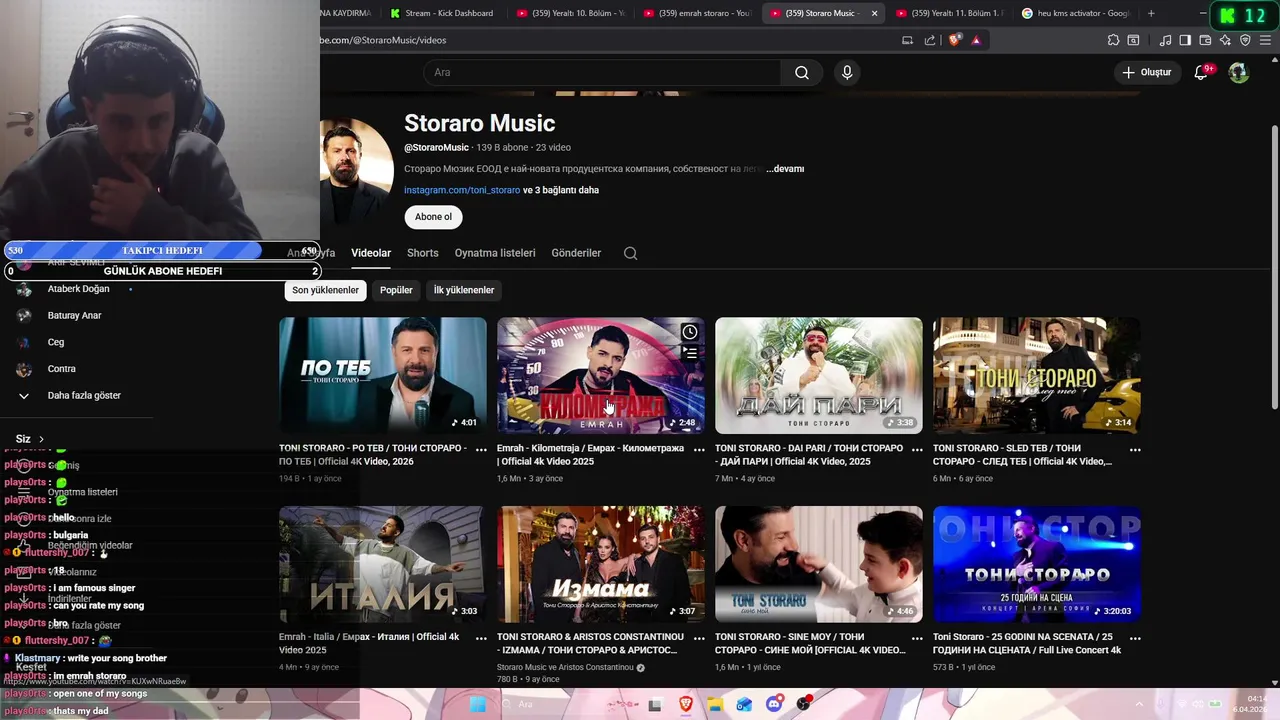Play the PO TEB video thumbnail

coord(383,375)
